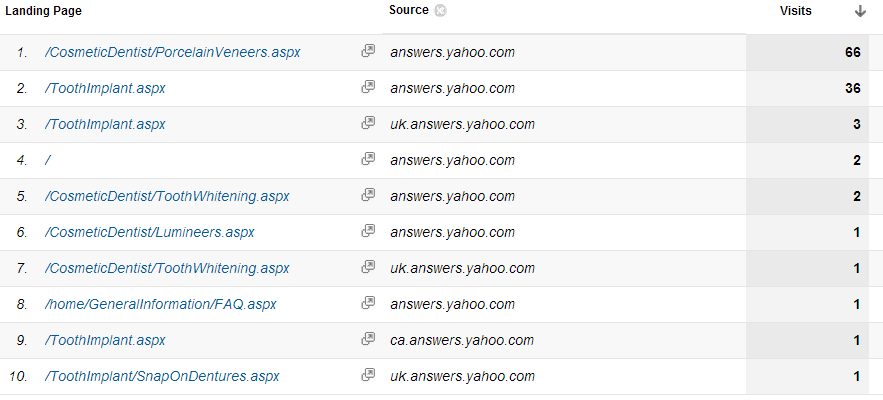This screenshot has height=400, width=883.
Task: Click the Landing Page column header
Action: [43, 11]
